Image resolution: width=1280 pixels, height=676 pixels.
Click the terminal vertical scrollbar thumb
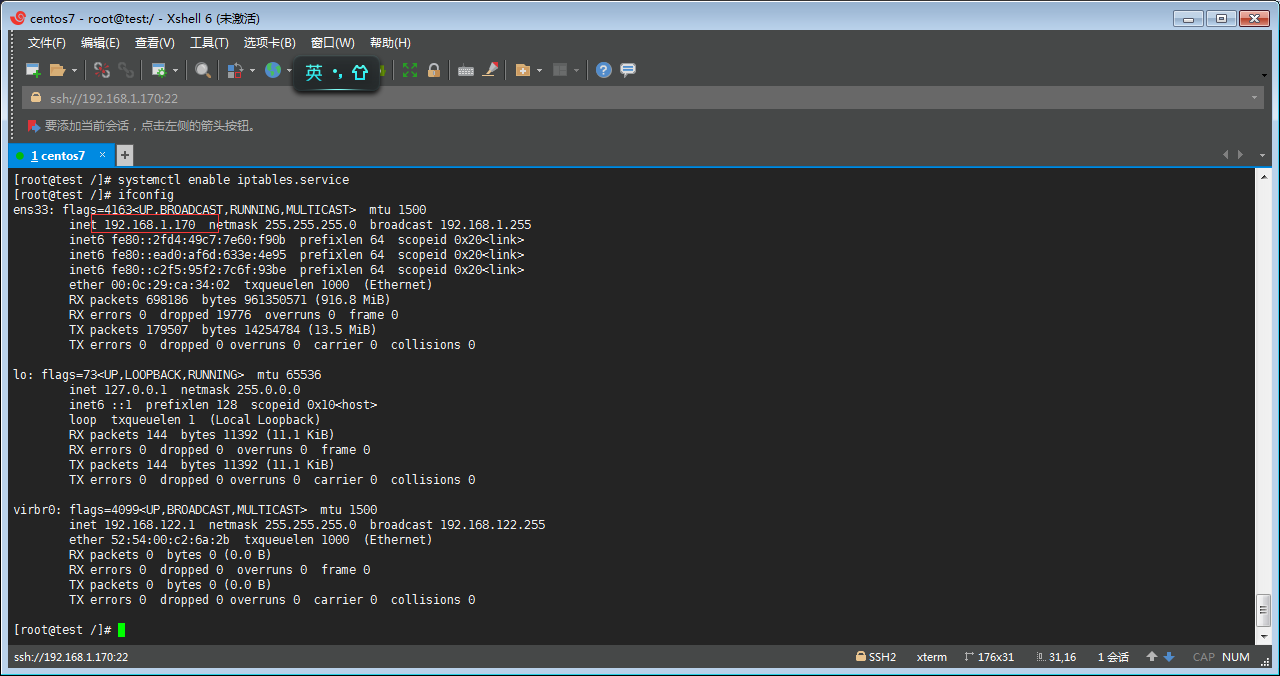click(x=1263, y=608)
